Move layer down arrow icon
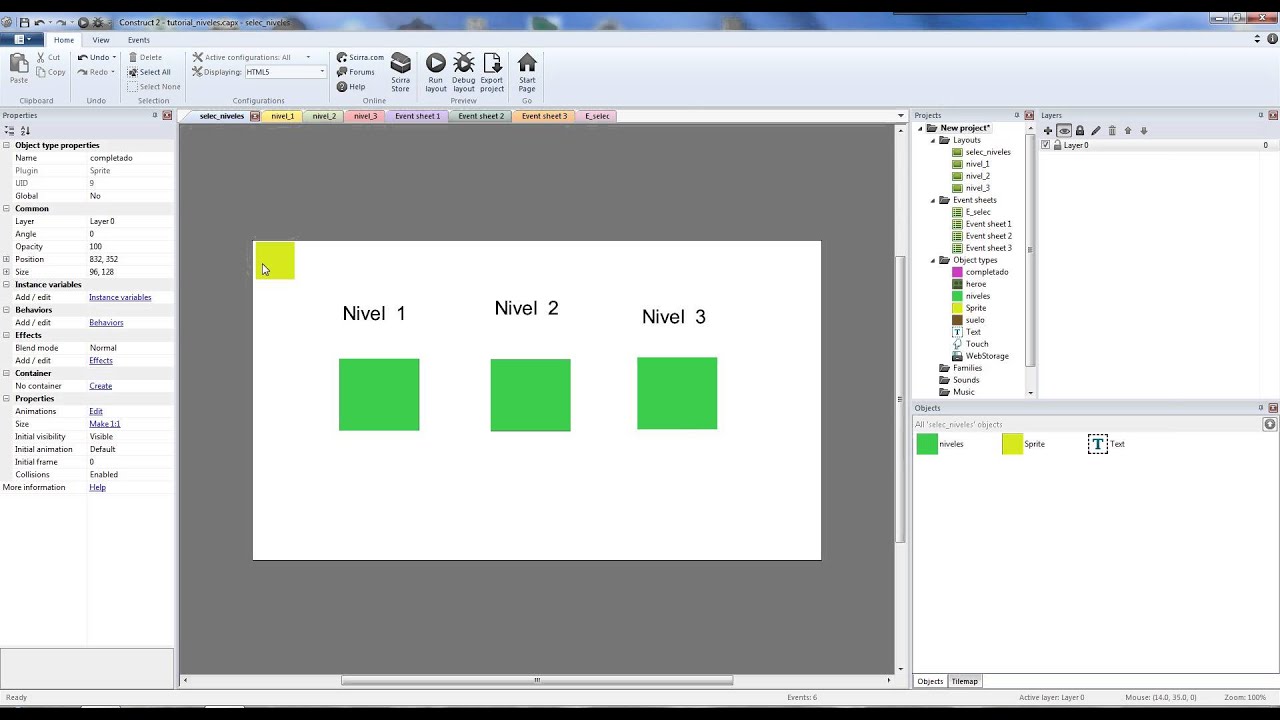Screen dimensions: 1280x720 (1144, 130)
